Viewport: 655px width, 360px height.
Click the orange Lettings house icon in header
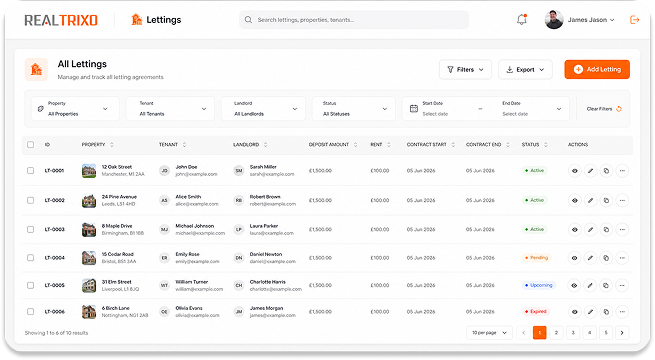(x=136, y=20)
